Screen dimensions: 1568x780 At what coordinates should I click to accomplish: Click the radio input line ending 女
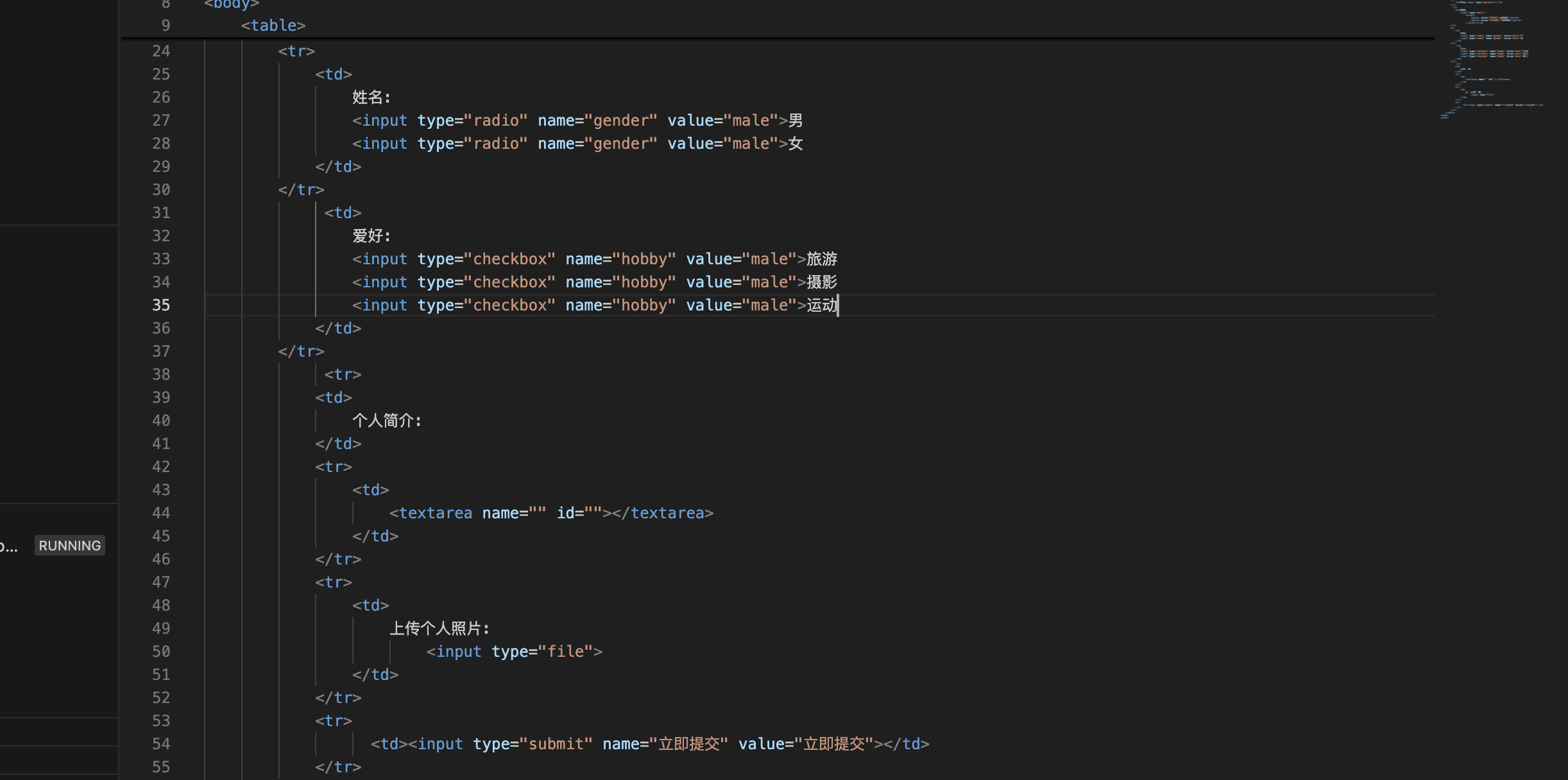coord(576,143)
